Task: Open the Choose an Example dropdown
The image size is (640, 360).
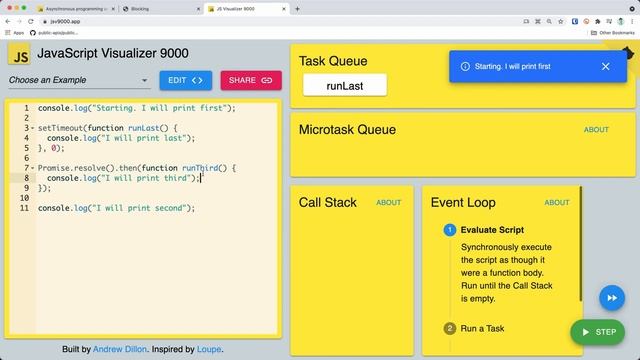Action: 79,80
